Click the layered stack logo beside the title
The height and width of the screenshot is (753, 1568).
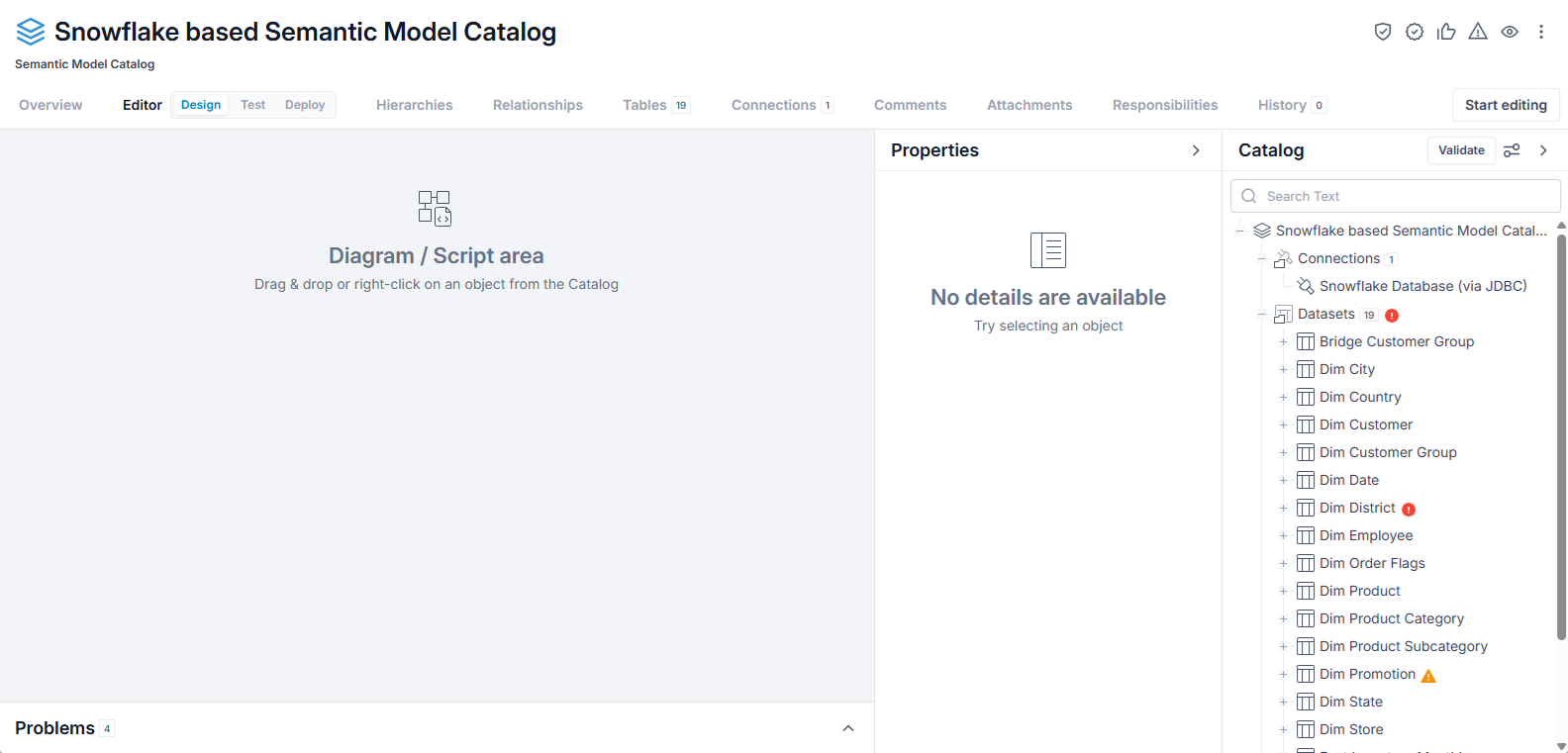[x=31, y=32]
